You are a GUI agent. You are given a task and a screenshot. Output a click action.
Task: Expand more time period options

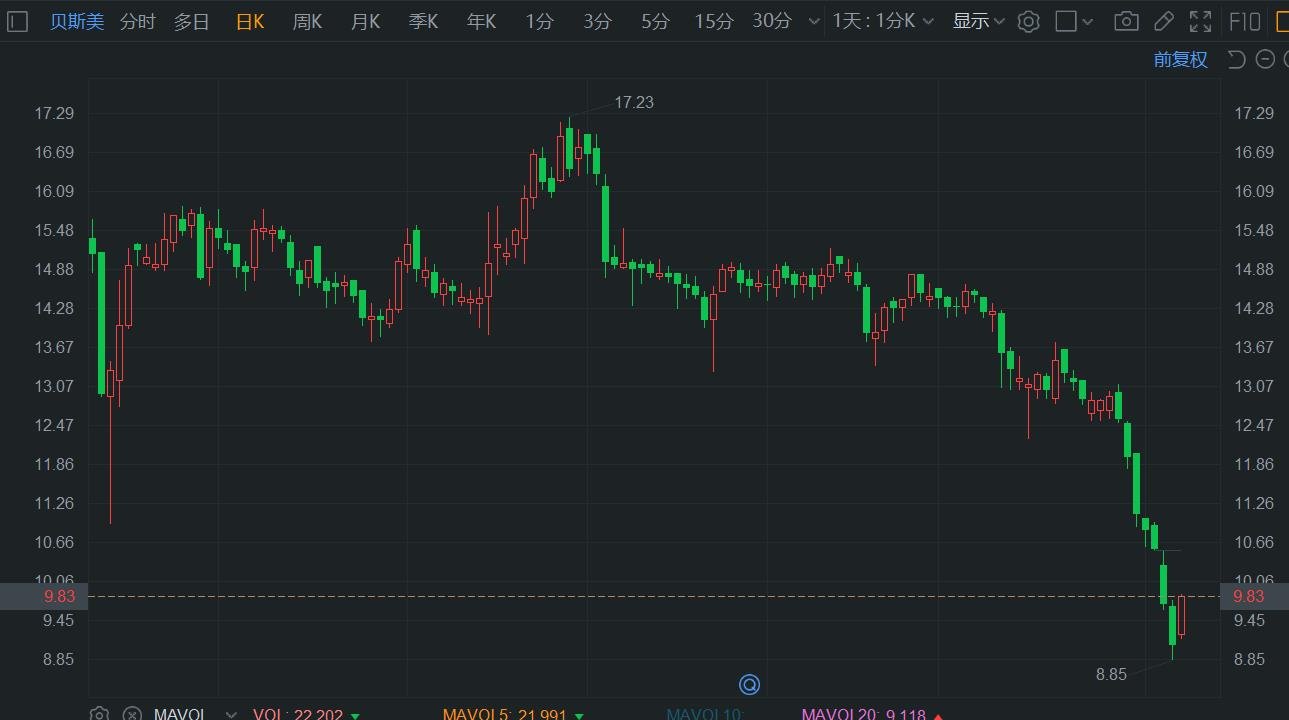[813, 21]
